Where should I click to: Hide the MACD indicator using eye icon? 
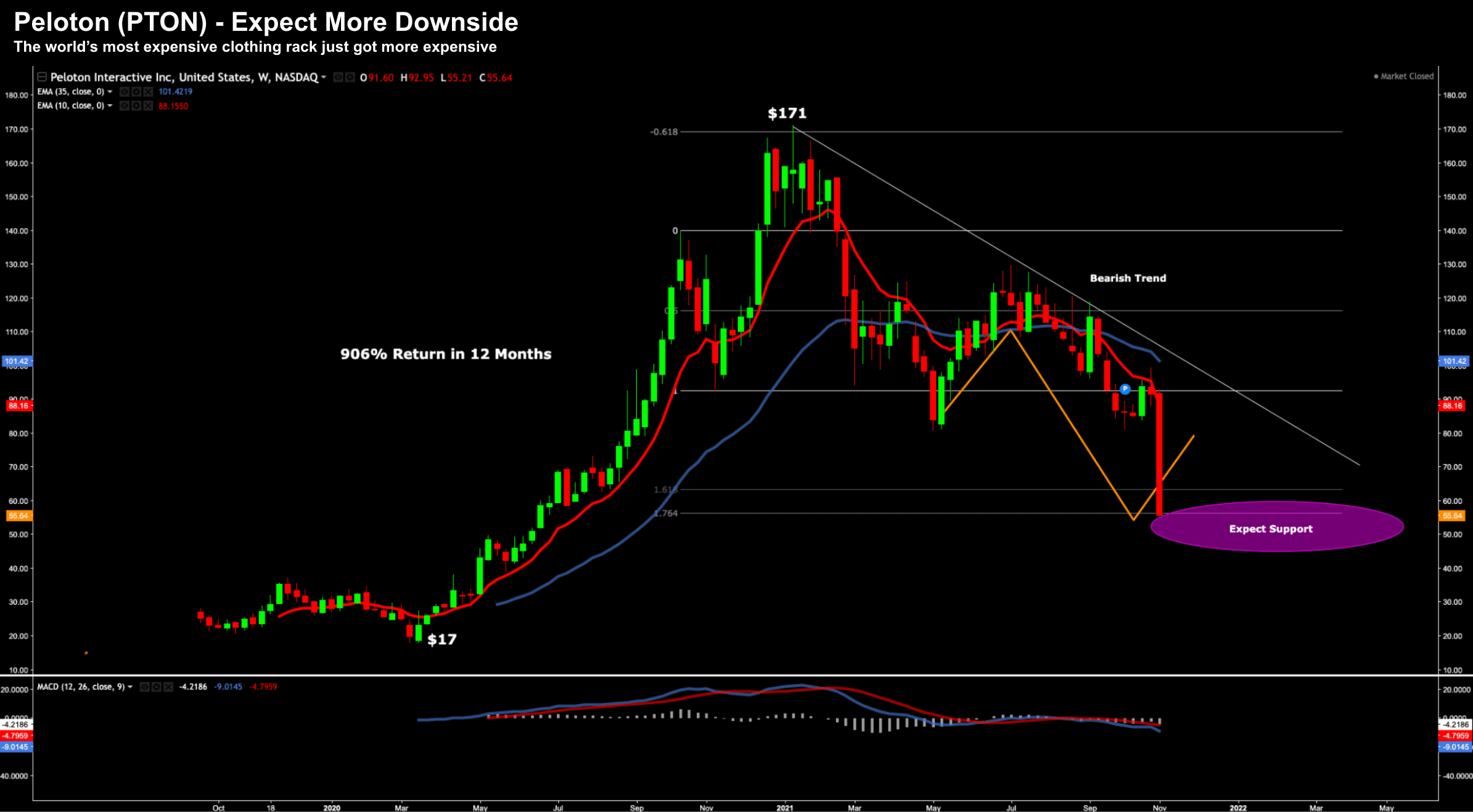[144, 687]
